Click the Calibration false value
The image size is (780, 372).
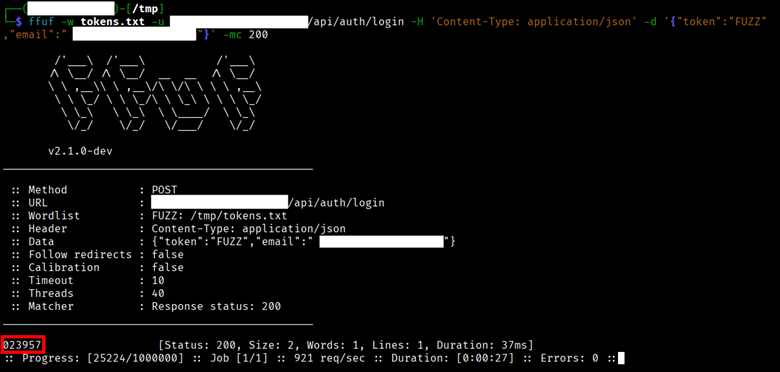(x=168, y=268)
